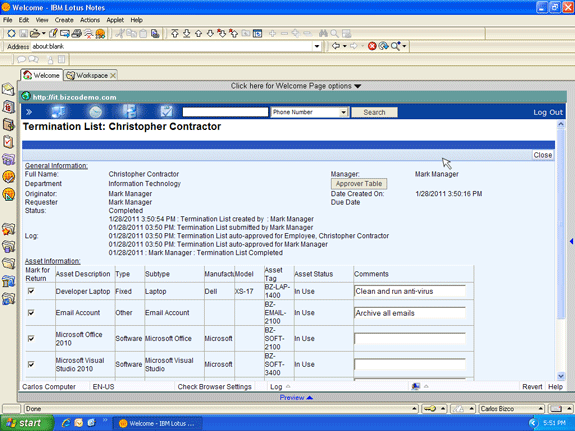This screenshot has width=575, height=431.
Task: Click the Help link in bottom bar
Action: pos(555,387)
